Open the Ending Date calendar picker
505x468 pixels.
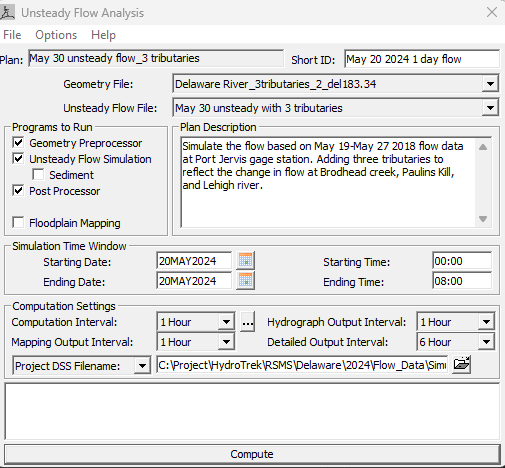[246, 281]
